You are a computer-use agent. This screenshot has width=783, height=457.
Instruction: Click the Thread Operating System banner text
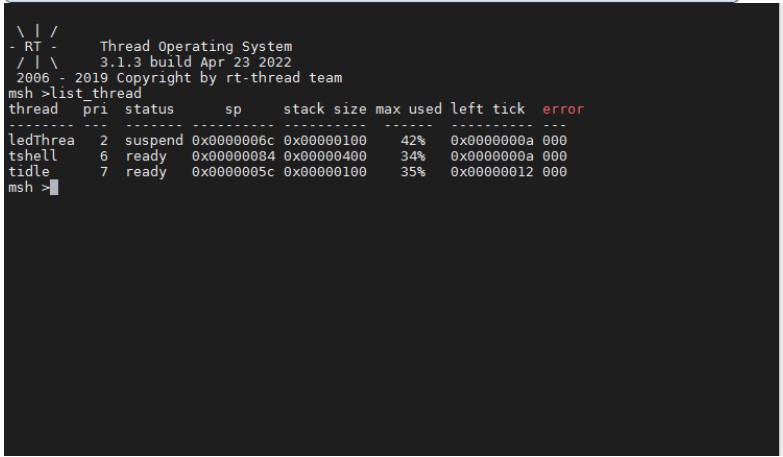pos(196,46)
